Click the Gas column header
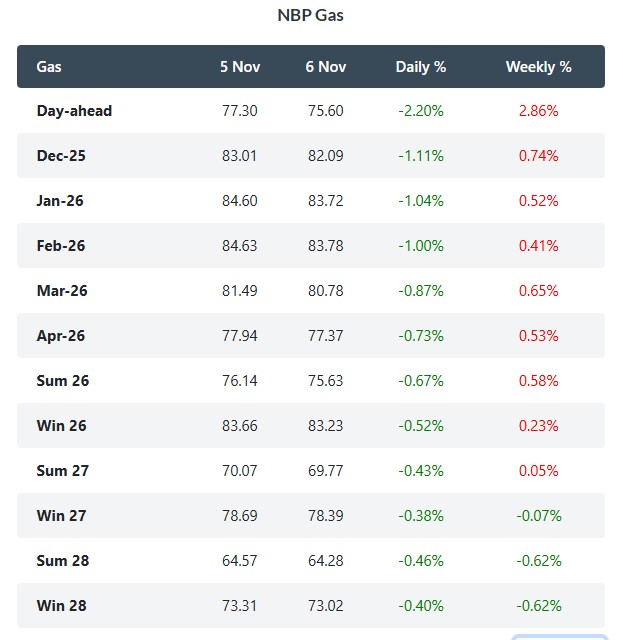Image resolution: width=623 pixels, height=640 pixels. click(x=49, y=67)
